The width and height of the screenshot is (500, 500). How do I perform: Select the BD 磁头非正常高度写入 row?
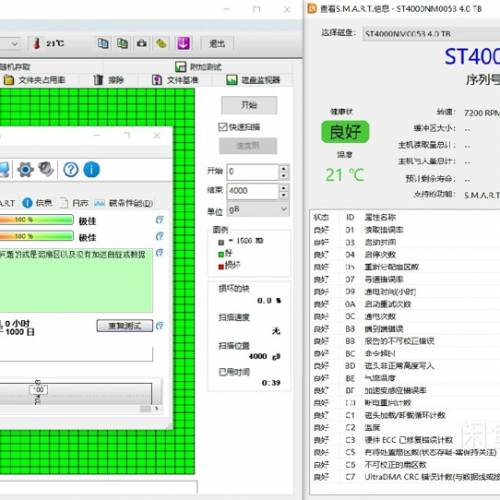tap(405, 366)
